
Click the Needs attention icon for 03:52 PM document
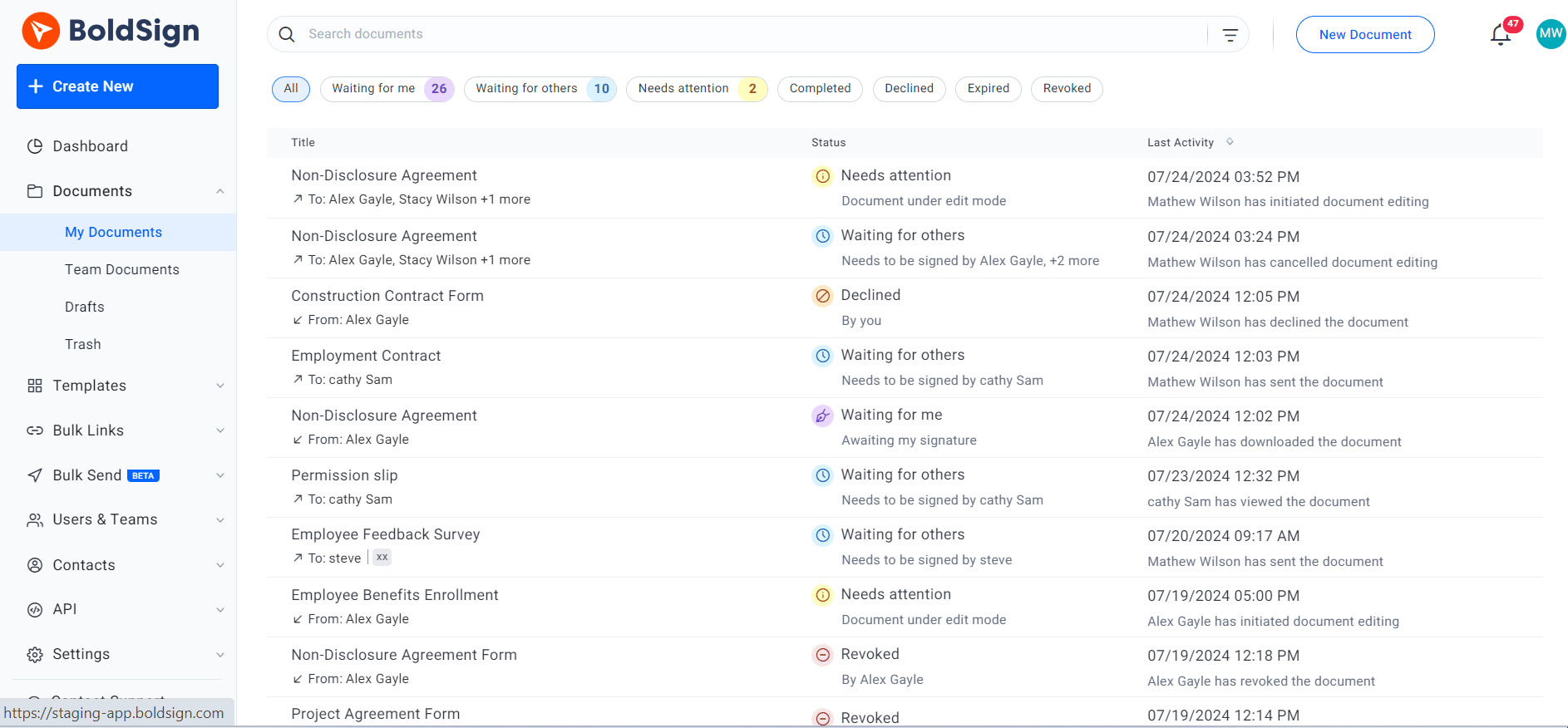pos(822,176)
